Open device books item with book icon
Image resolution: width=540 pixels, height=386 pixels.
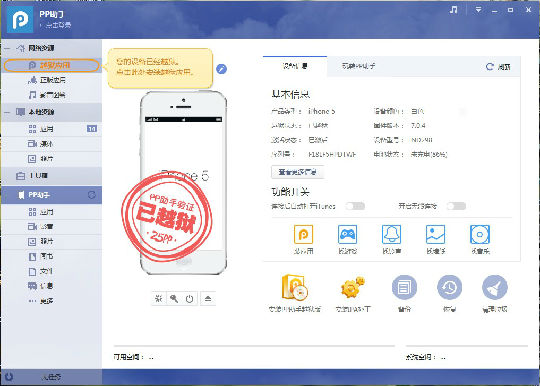pos(52,257)
